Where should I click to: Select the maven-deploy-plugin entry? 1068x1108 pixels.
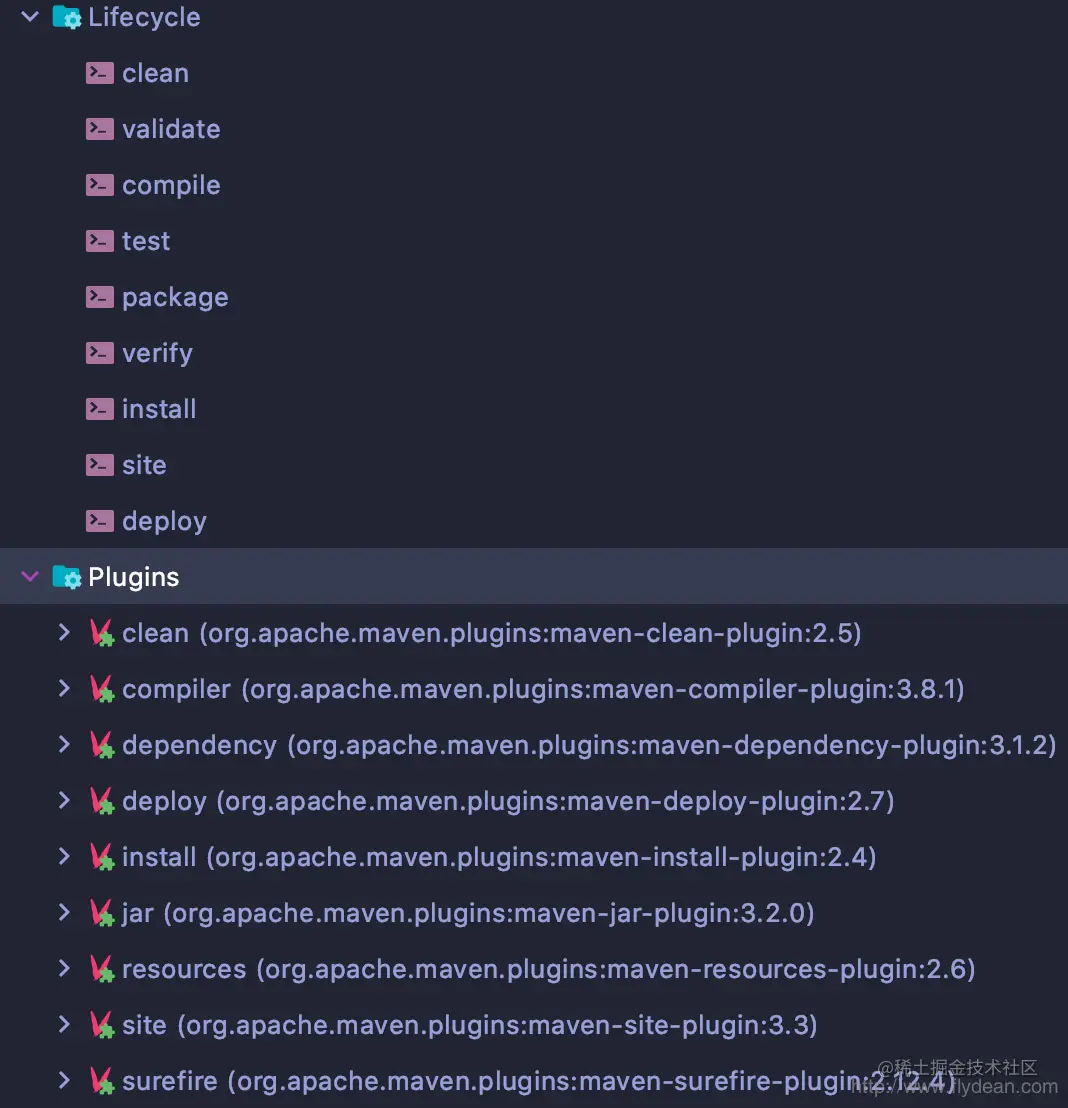(507, 801)
